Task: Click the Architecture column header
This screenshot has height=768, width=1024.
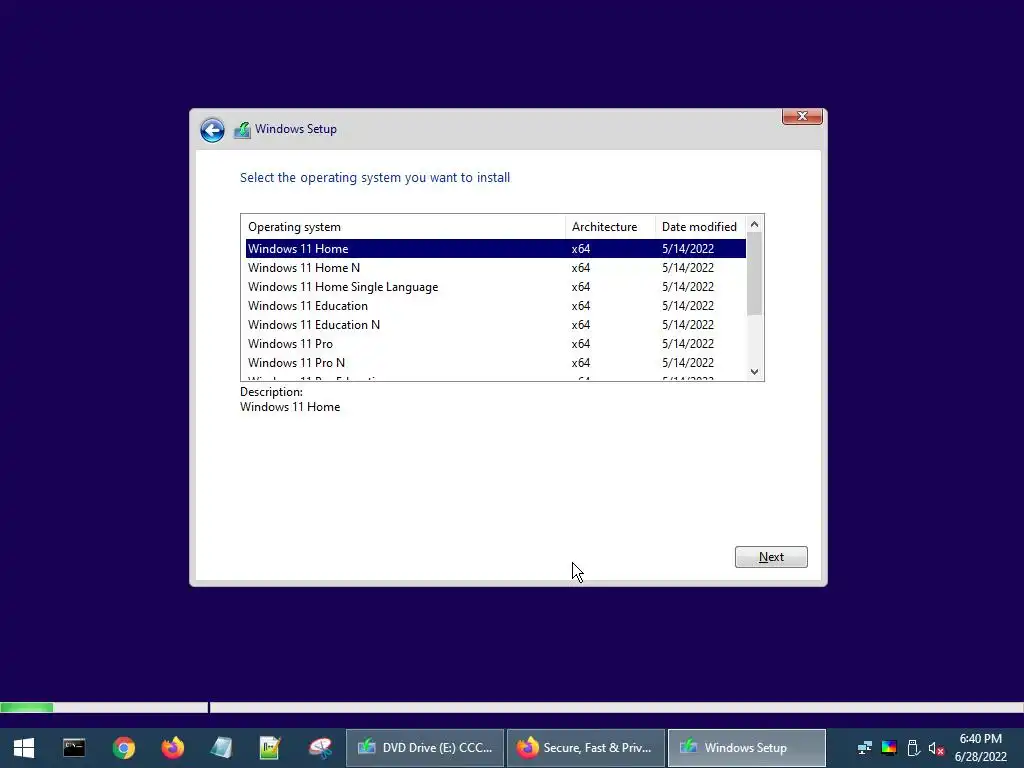Action: (610, 227)
